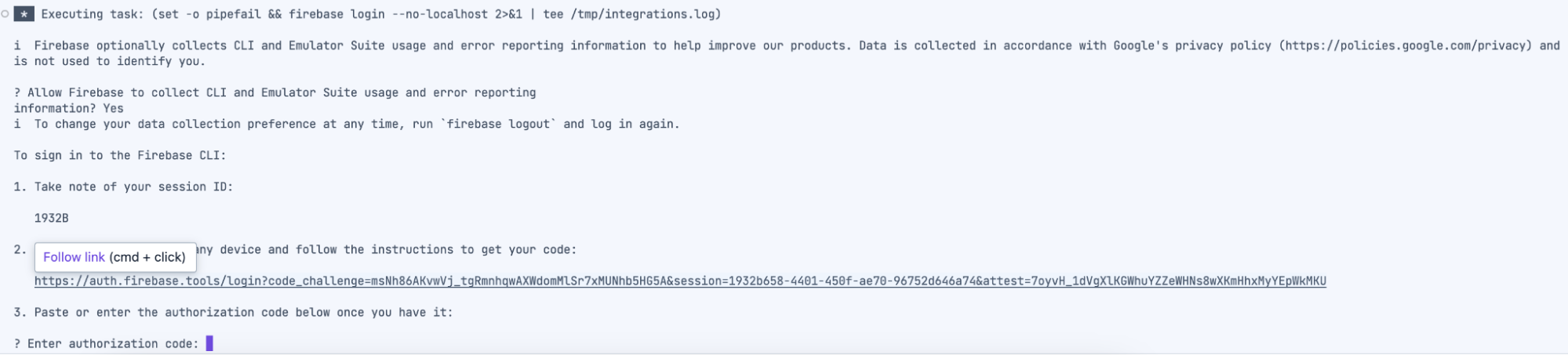Click the hollow circle command decoration

point(5,14)
